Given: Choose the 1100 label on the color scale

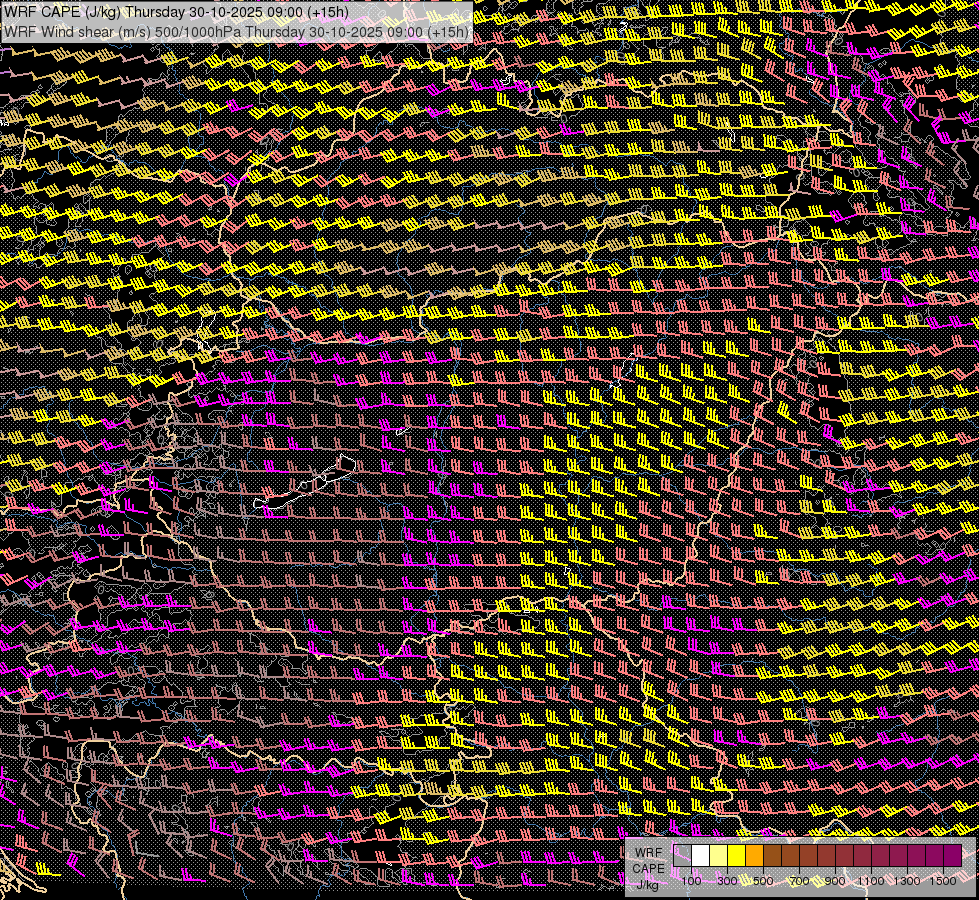Looking at the screenshot, I should tap(871, 881).
